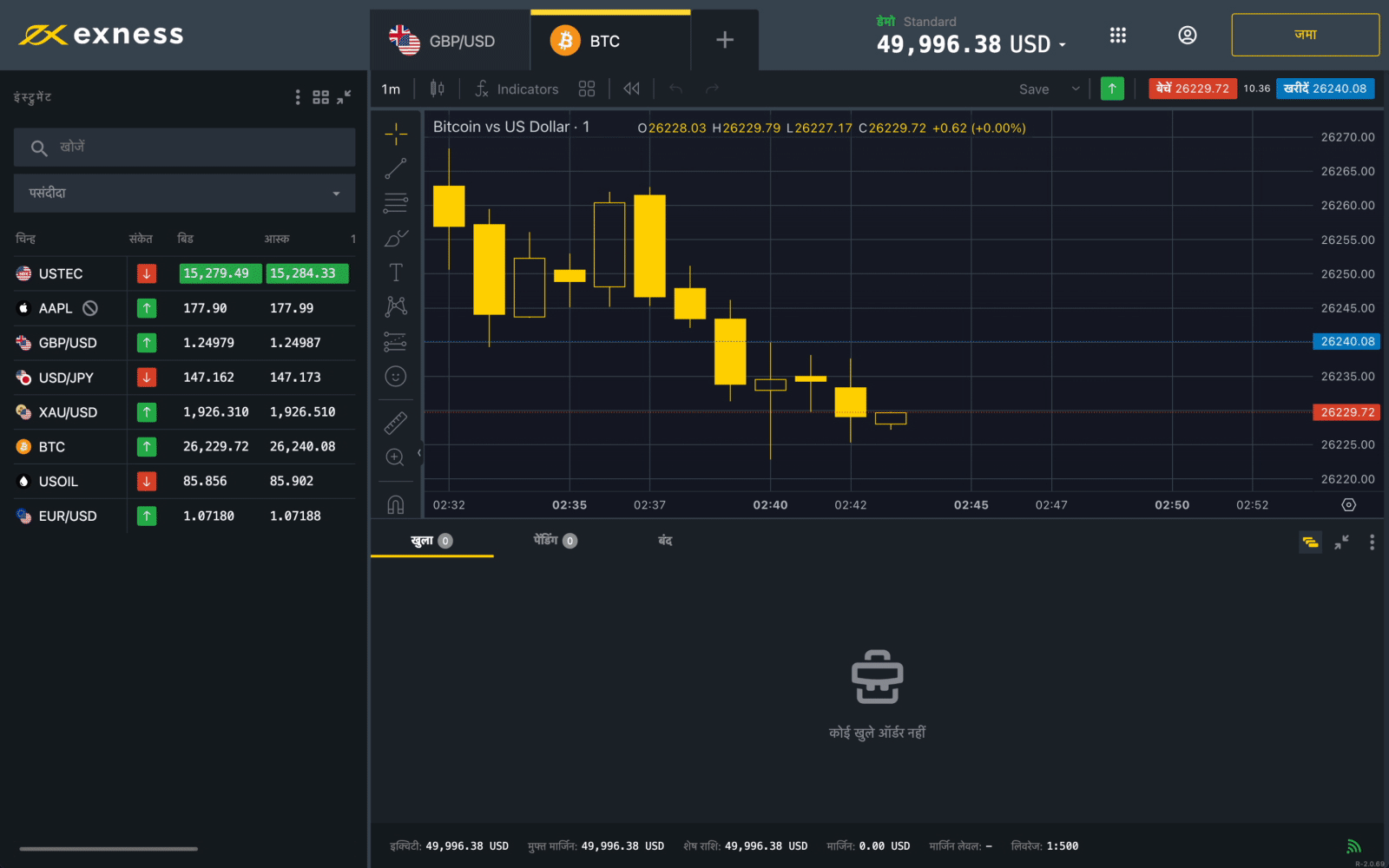Change the 1m timeframe interval
Viewport: 1389px width, 868px height.
click(391, 89)
